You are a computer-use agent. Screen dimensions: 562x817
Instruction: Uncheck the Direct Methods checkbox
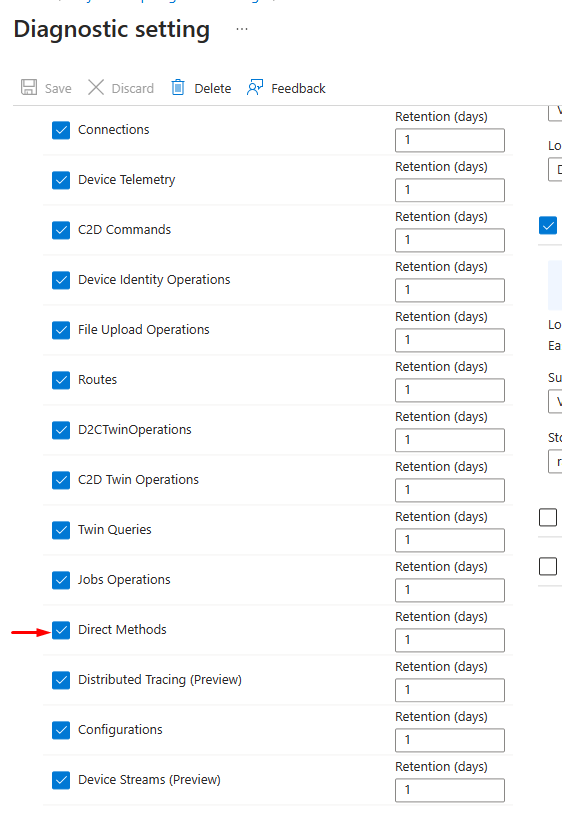point(61,630)
